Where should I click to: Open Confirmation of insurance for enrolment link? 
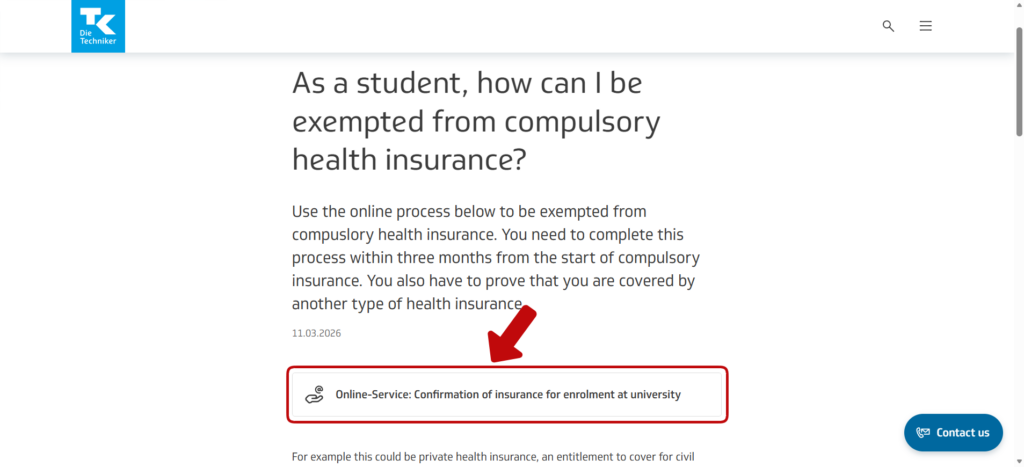tap(507, 394)
